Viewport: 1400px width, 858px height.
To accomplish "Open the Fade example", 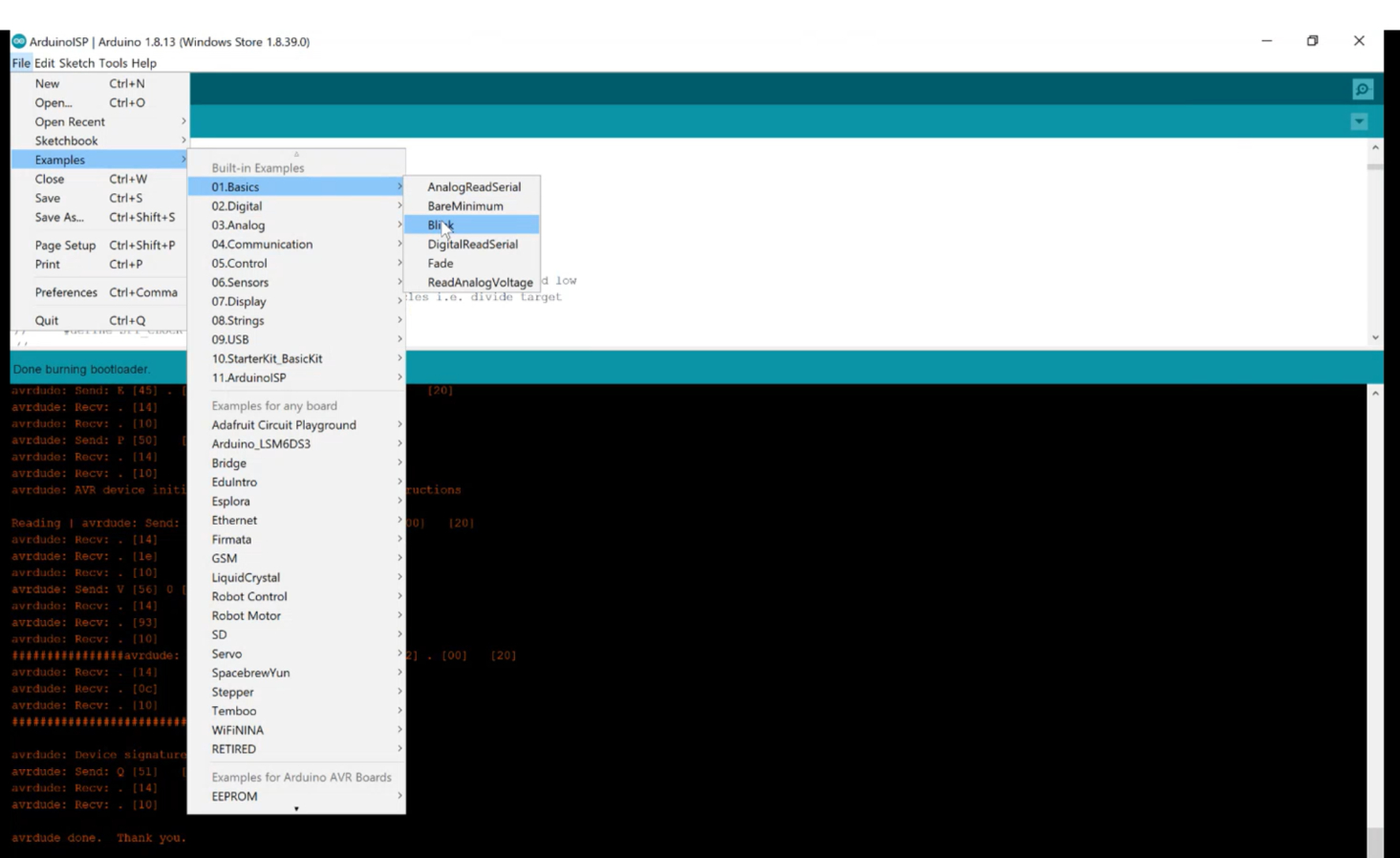I will coord(472,264).
